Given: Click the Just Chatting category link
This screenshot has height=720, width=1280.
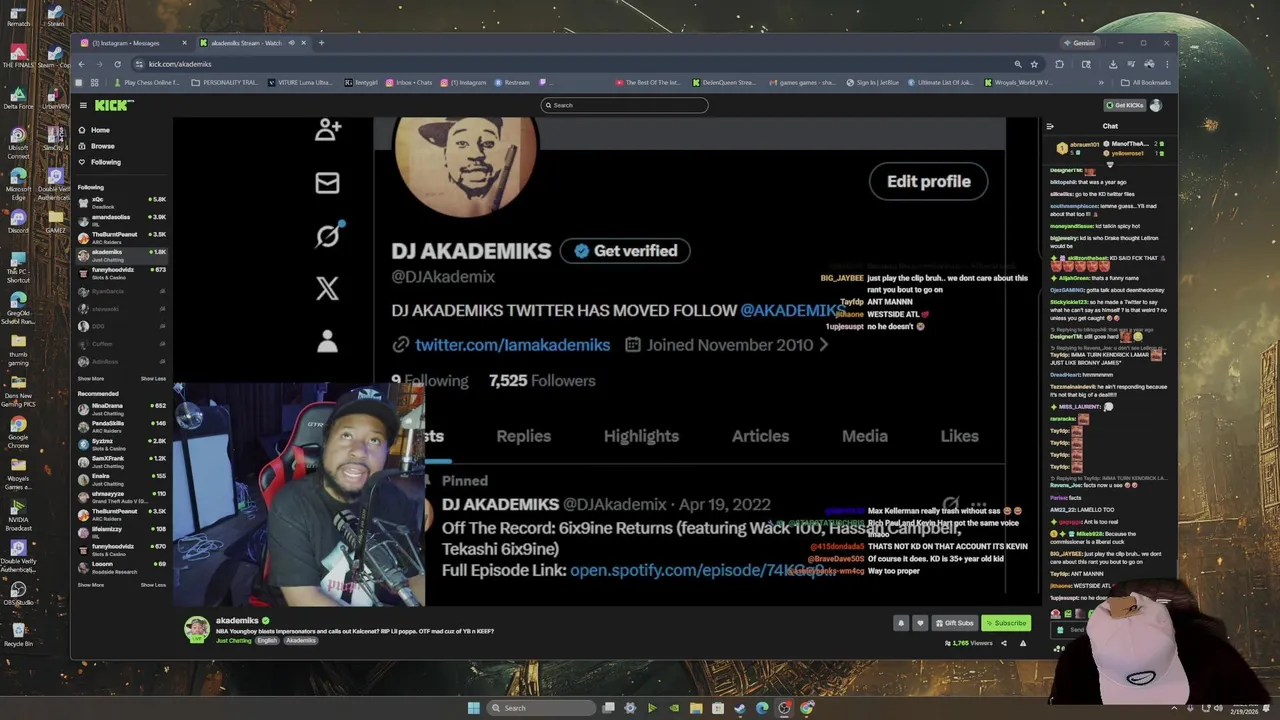Looking at the screenshot, I should (x=233, y=640).
